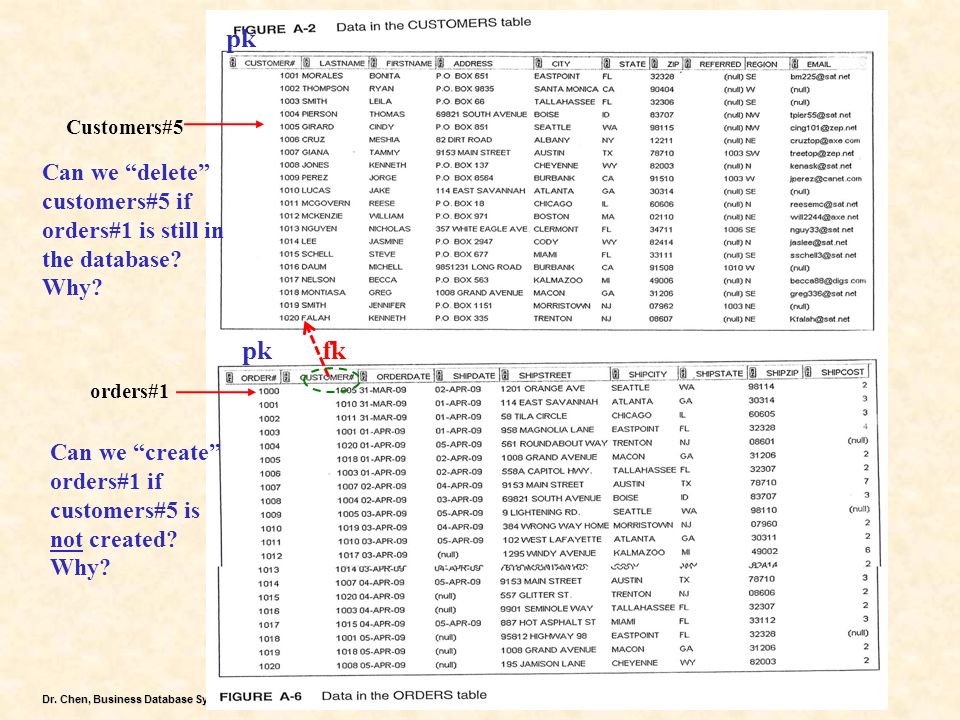Click the icon beside the SHIPSTREET column header
This screenshot has width=960, height=720.
(504, 374)
